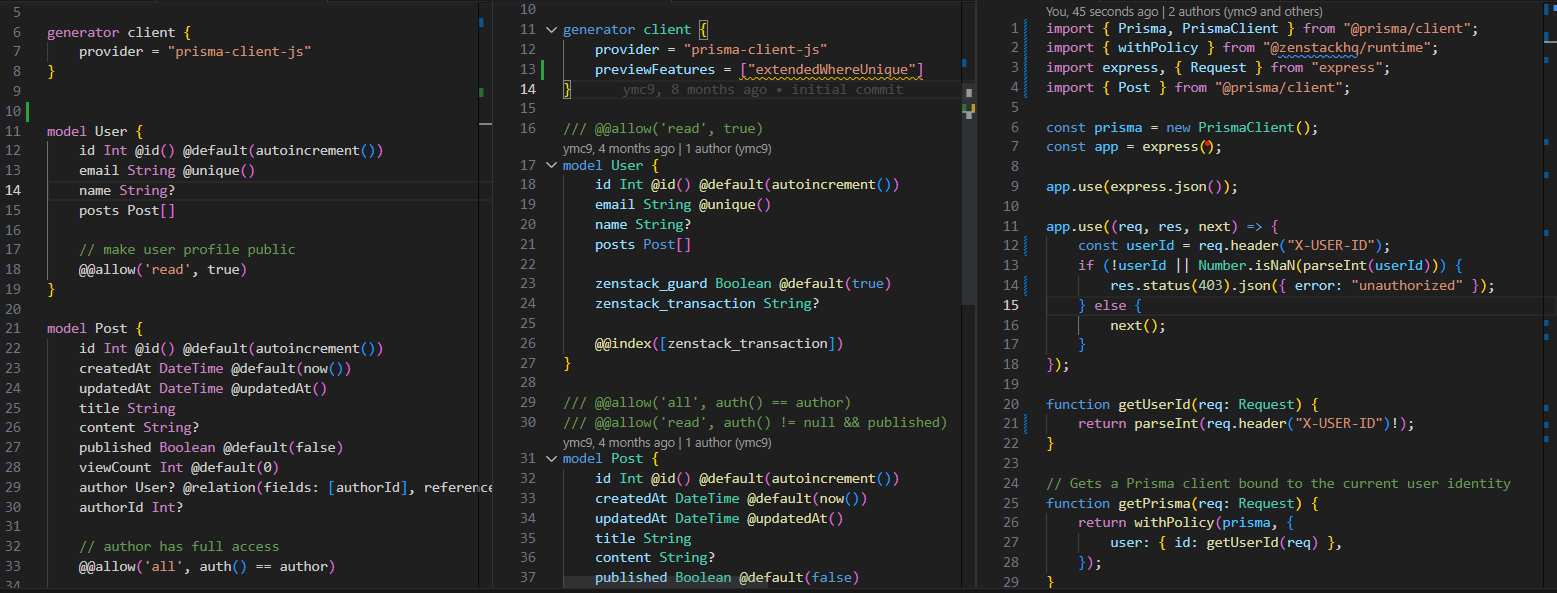Viewport: 1557px width, 593px height.
Task: Open the '2 authors (ymc9 and others)' code lens
Action: click(x=1245, y=10)
